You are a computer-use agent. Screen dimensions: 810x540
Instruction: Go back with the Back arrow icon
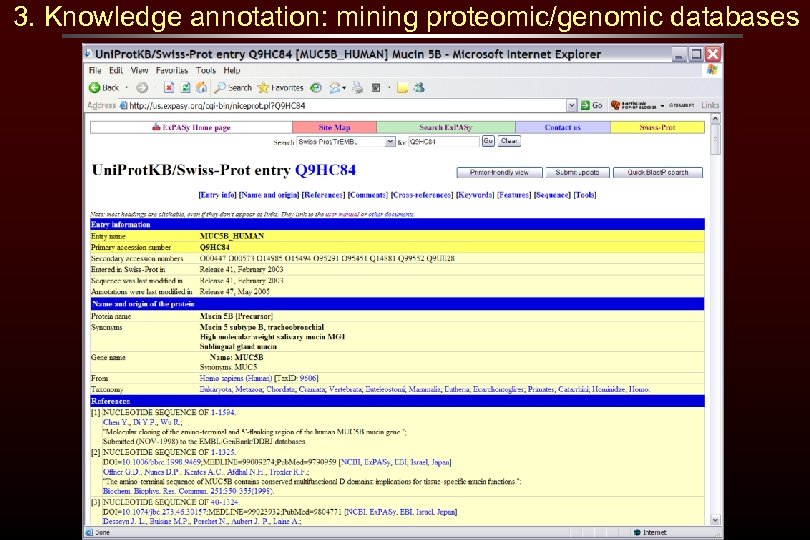point(95,88)
